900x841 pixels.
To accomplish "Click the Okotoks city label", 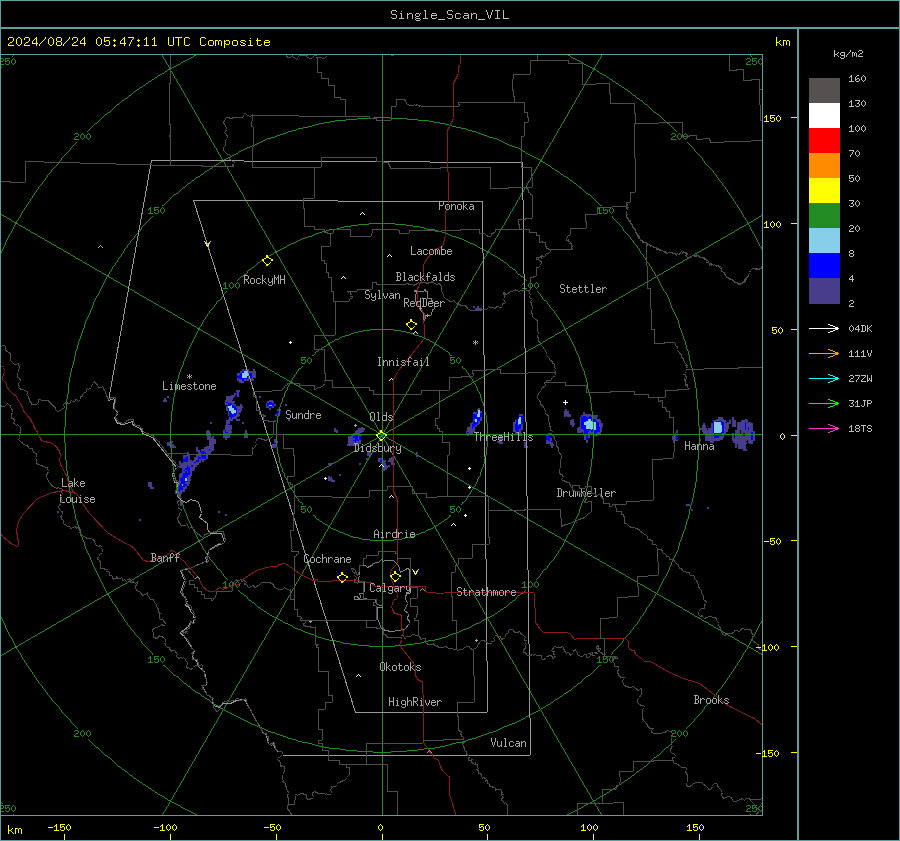I will [x=400, y=667].
